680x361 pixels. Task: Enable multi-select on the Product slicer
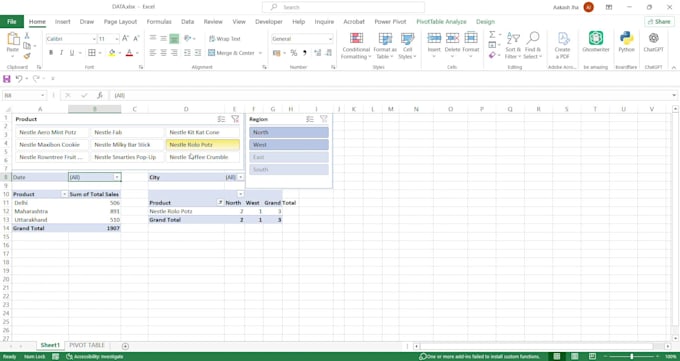coord(222,119)
